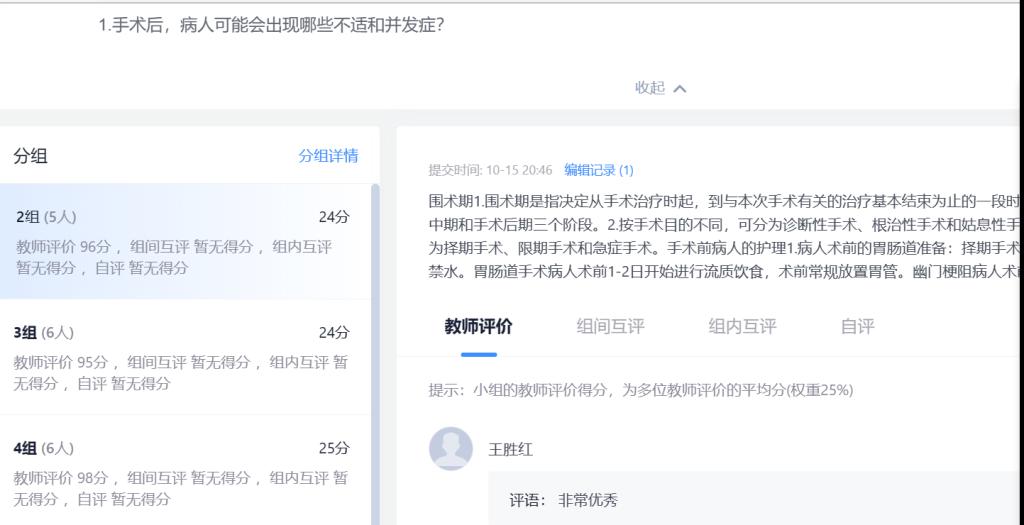Image resolution: width=1024 pixels, height=525 pixels.
Task: Click the avatar icon of teacher 王胜红
Action: (x=451, y=449)
